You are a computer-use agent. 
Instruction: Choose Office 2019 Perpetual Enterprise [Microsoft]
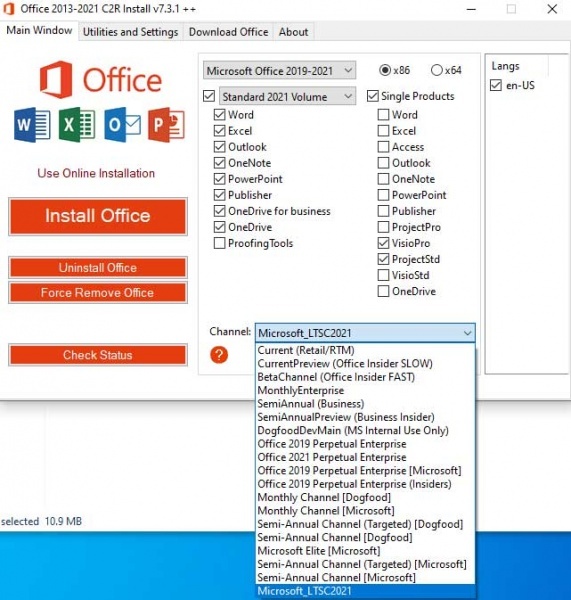pos(365,471)
